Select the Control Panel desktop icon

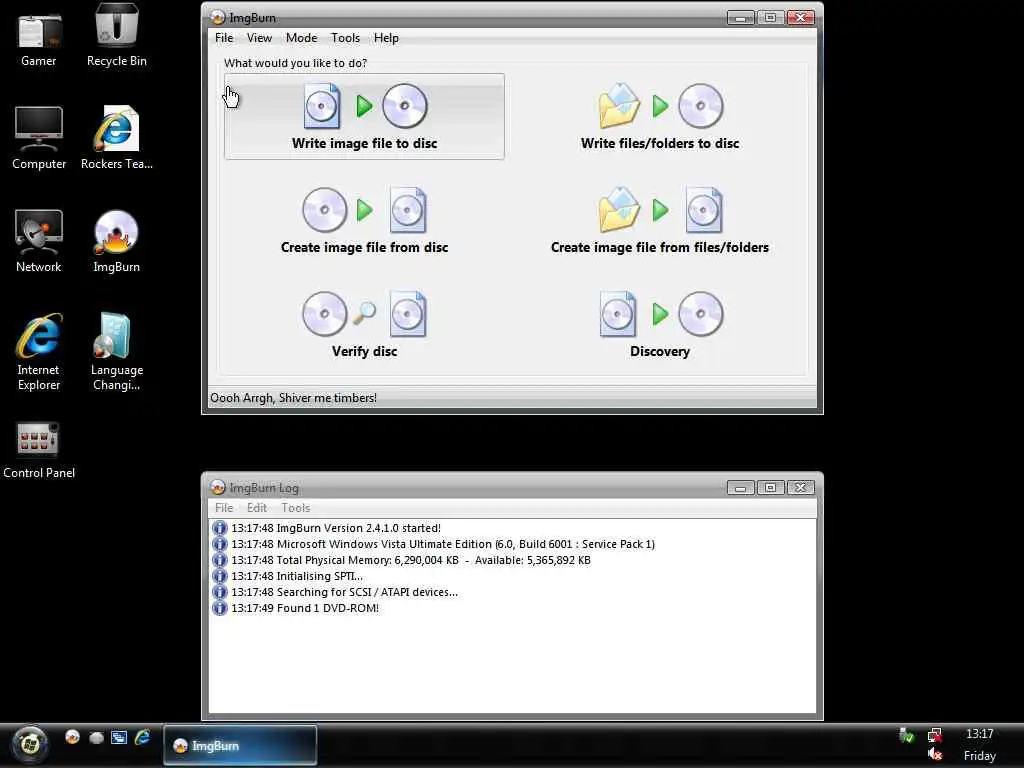click(x=39, y=451)
